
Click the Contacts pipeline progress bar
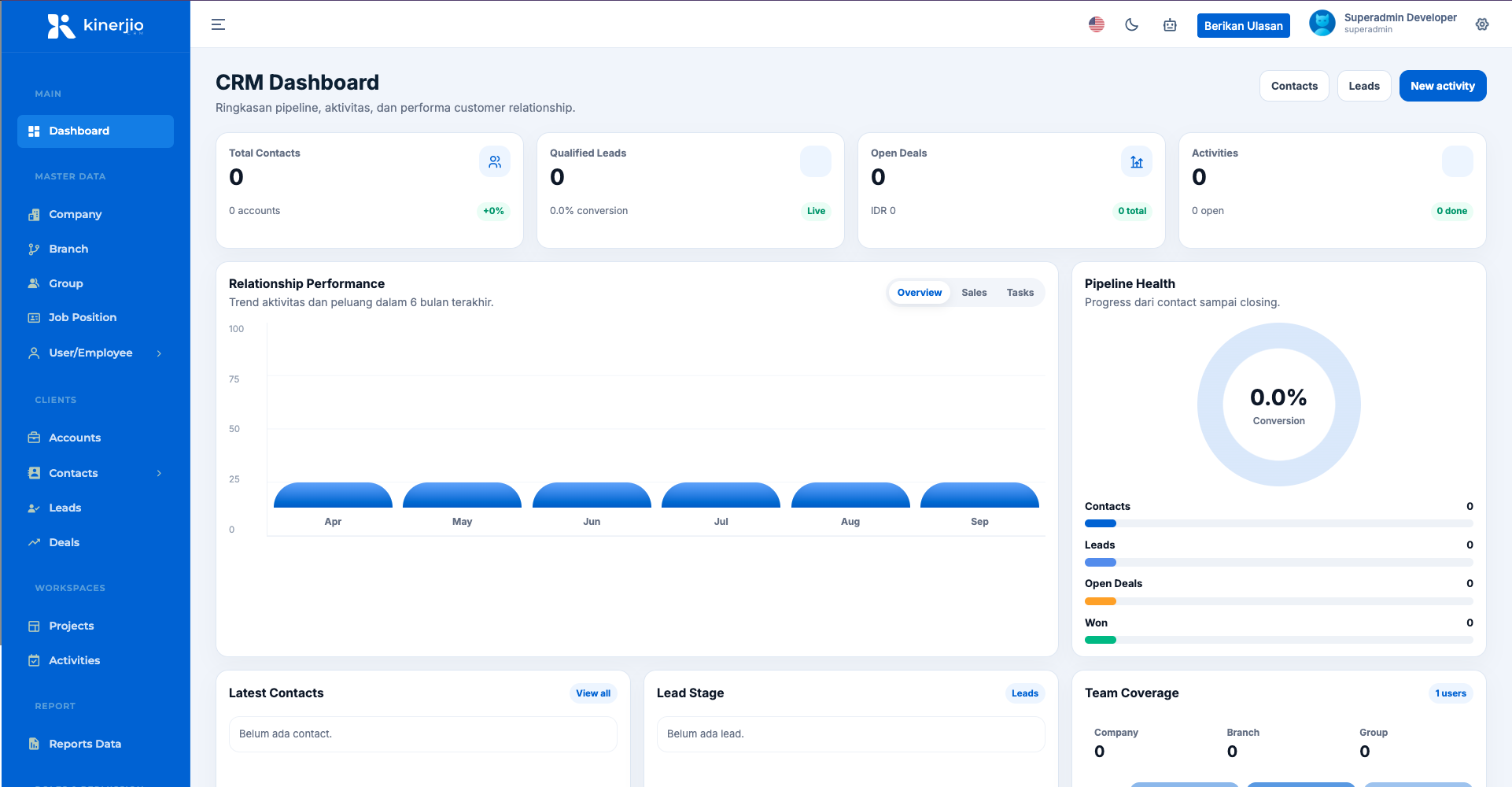pyautogui.click(x=1278, y=523)
